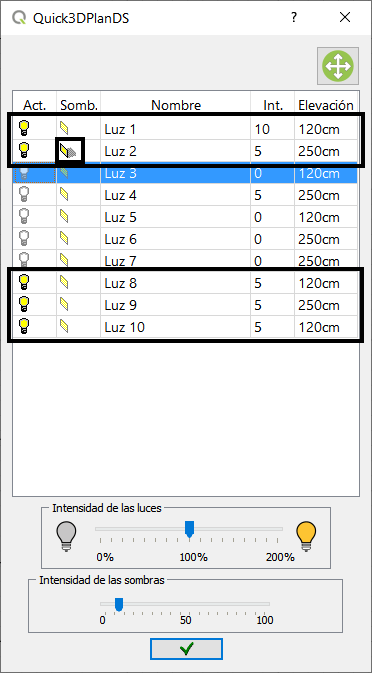Sort by the Nombre column header
The width and height of the screenshot is (372, 673).
click(176, 105)
